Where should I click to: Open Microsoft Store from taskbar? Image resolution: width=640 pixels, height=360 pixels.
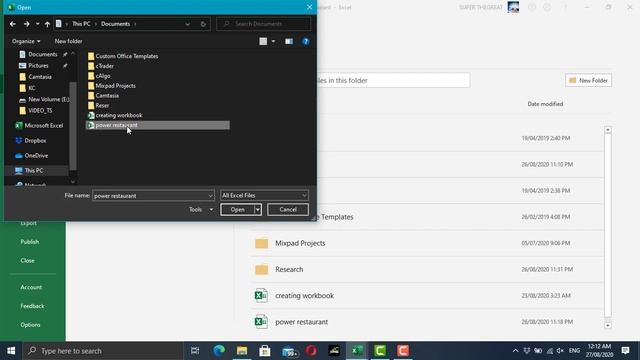click(x=265, y=351)
